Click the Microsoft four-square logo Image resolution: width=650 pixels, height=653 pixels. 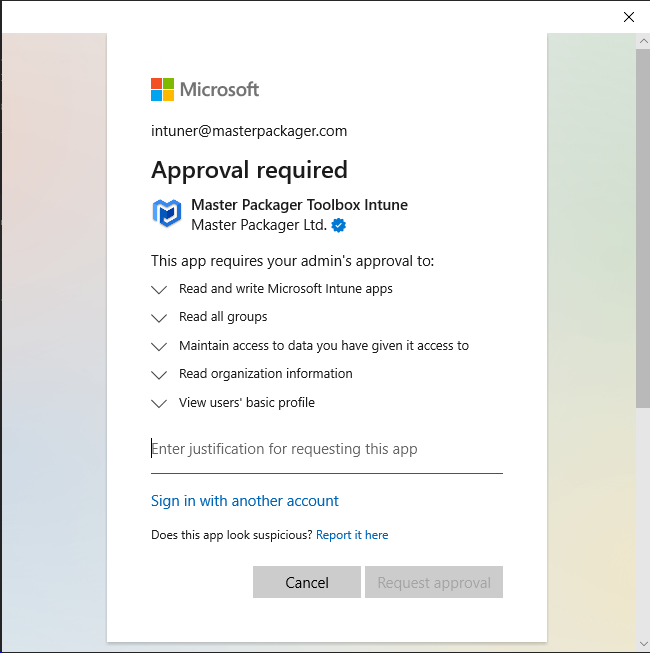point(162,90)
